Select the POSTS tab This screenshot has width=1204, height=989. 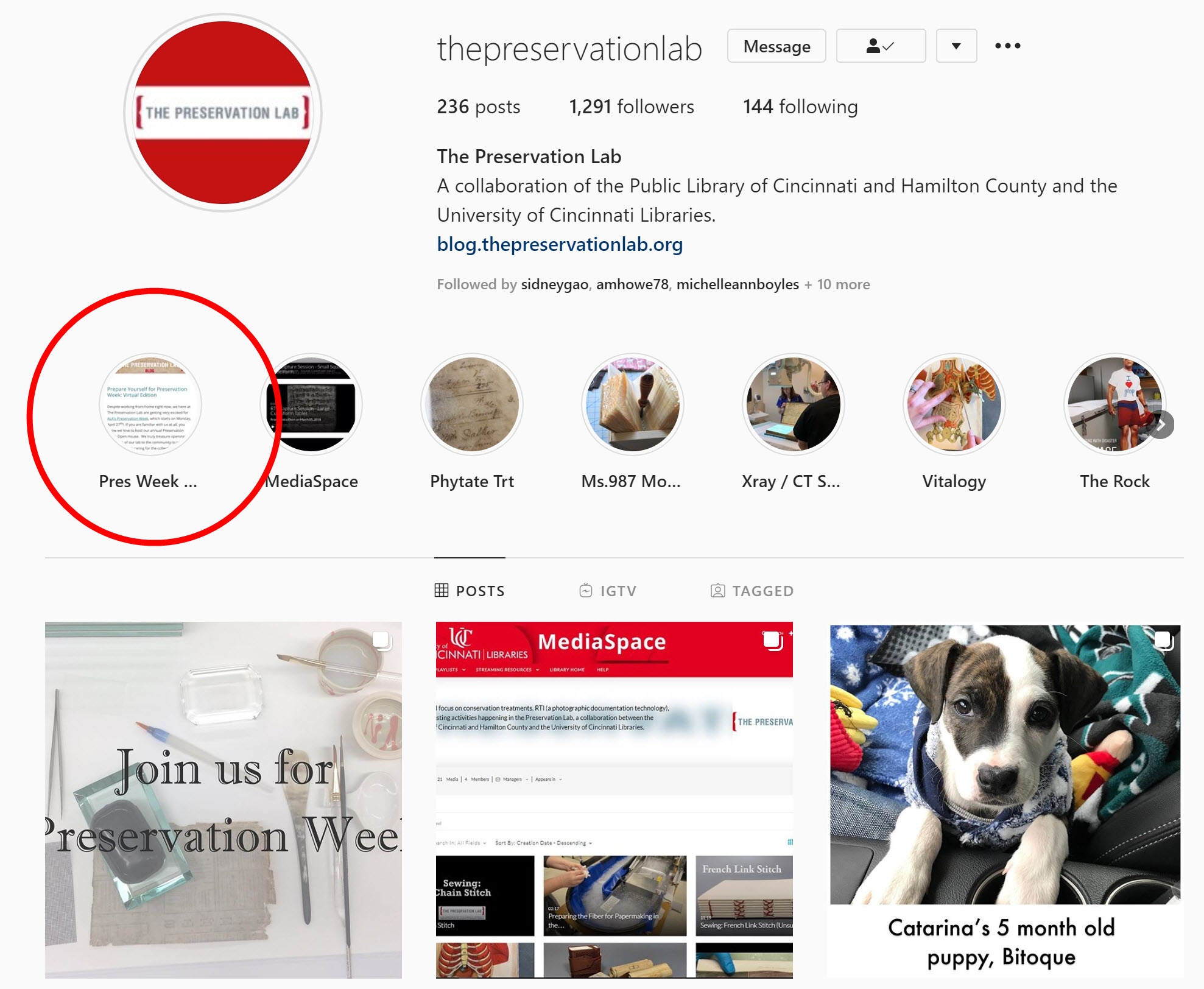470,591
